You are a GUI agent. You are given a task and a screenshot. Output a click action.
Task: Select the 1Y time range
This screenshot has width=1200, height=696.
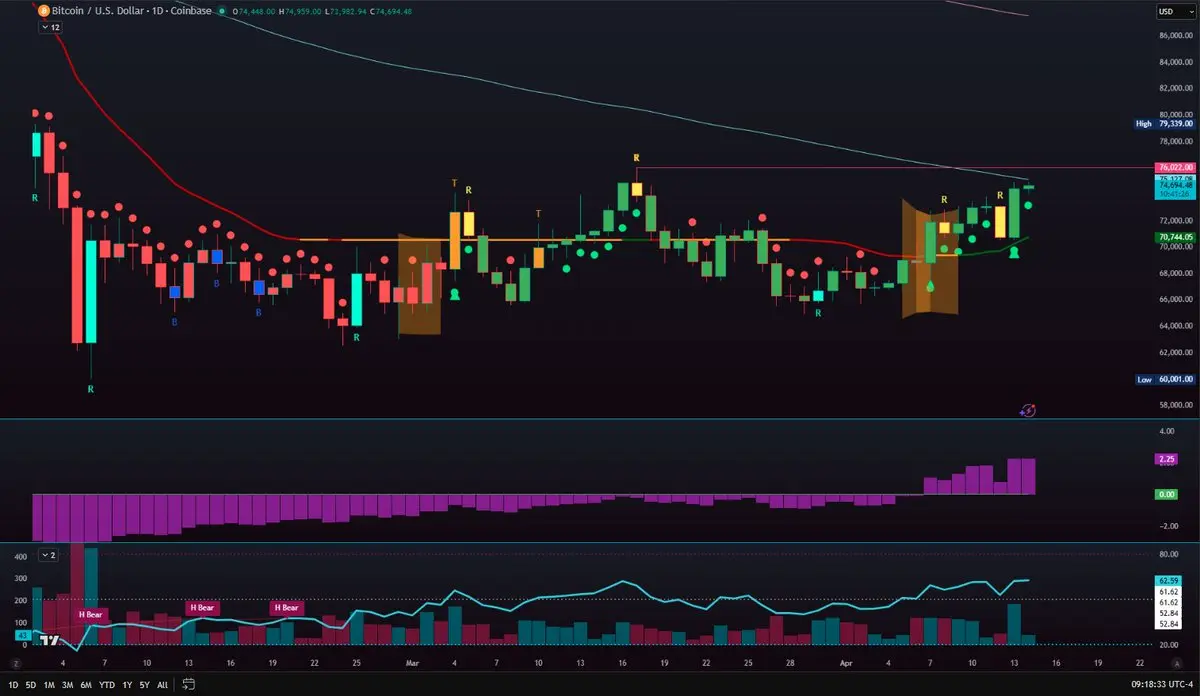click(126, 685)
